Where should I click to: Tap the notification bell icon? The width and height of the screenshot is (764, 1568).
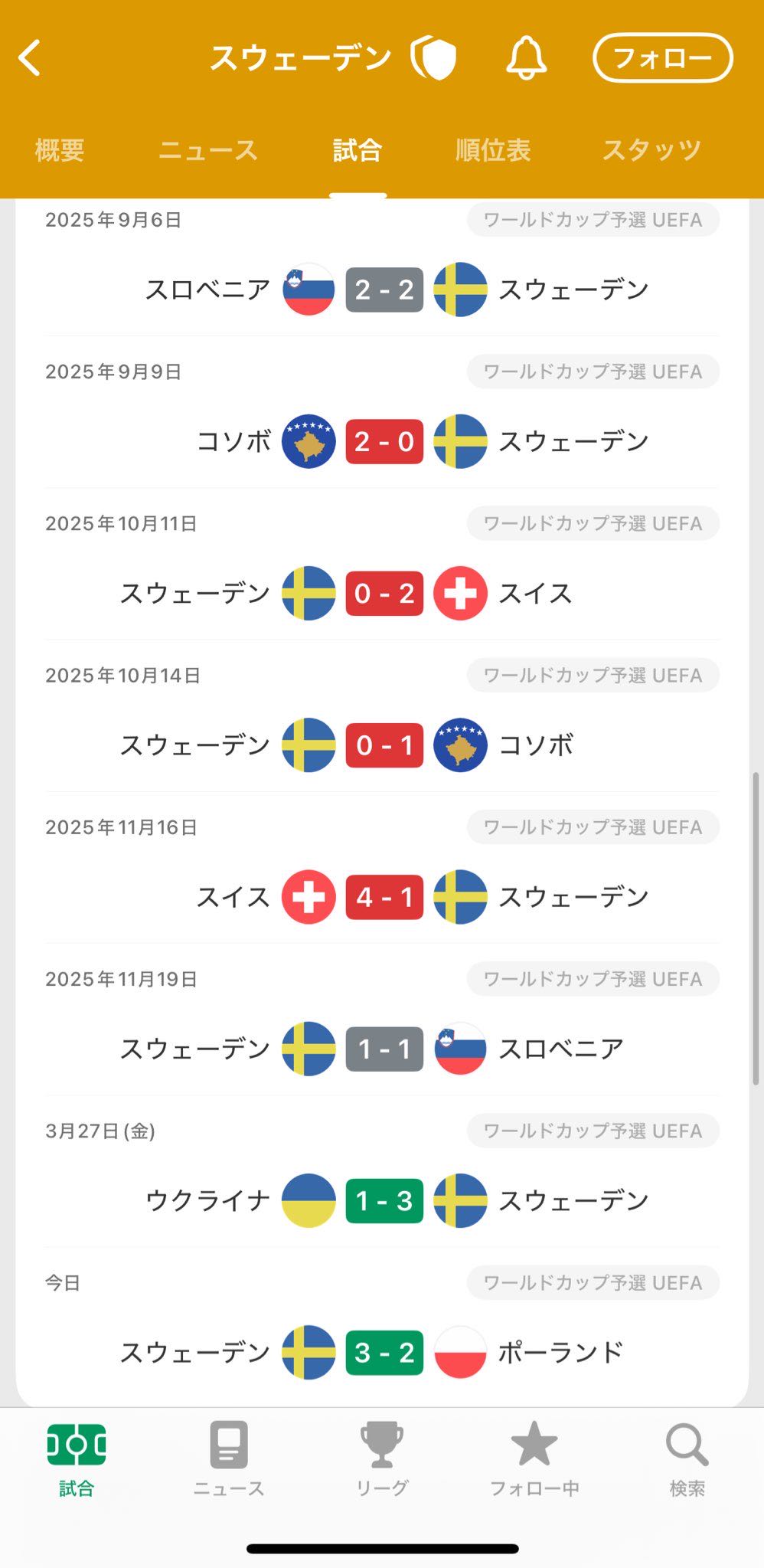coord(526,58)
